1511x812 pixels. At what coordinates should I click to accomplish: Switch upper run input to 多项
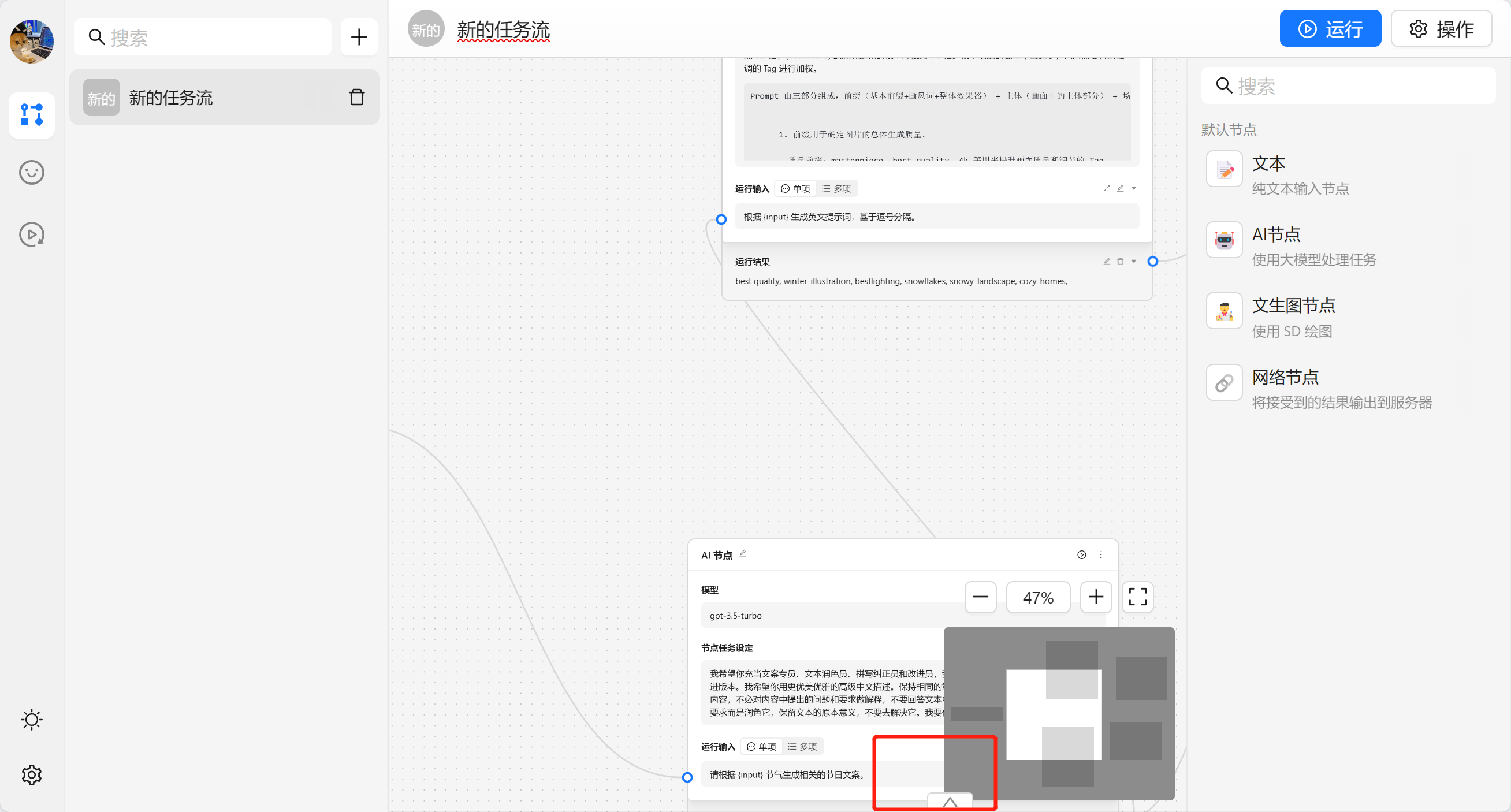(836, 189)
